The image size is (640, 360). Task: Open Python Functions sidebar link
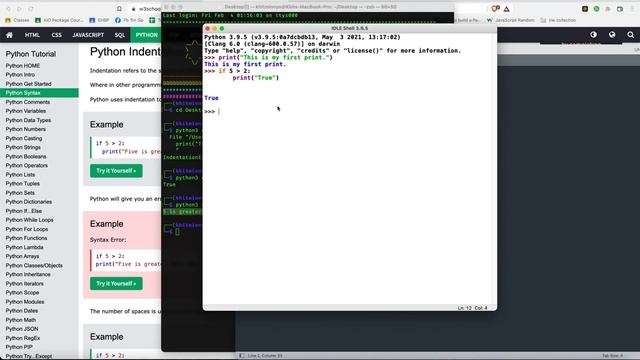[26, 238]
